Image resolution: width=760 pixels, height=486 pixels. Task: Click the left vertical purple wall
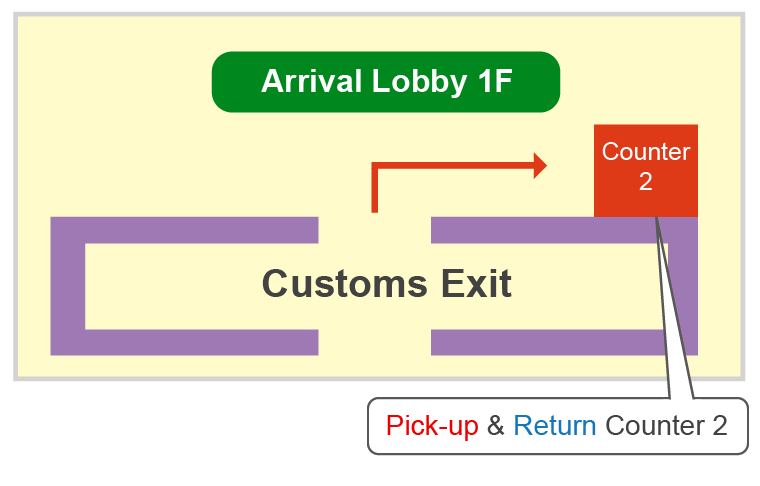tap(67, 286)
